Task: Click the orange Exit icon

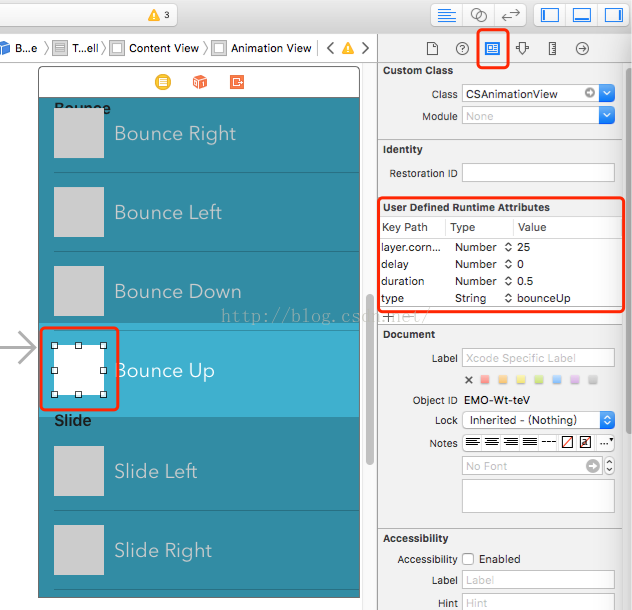Action: coord(237,82)
